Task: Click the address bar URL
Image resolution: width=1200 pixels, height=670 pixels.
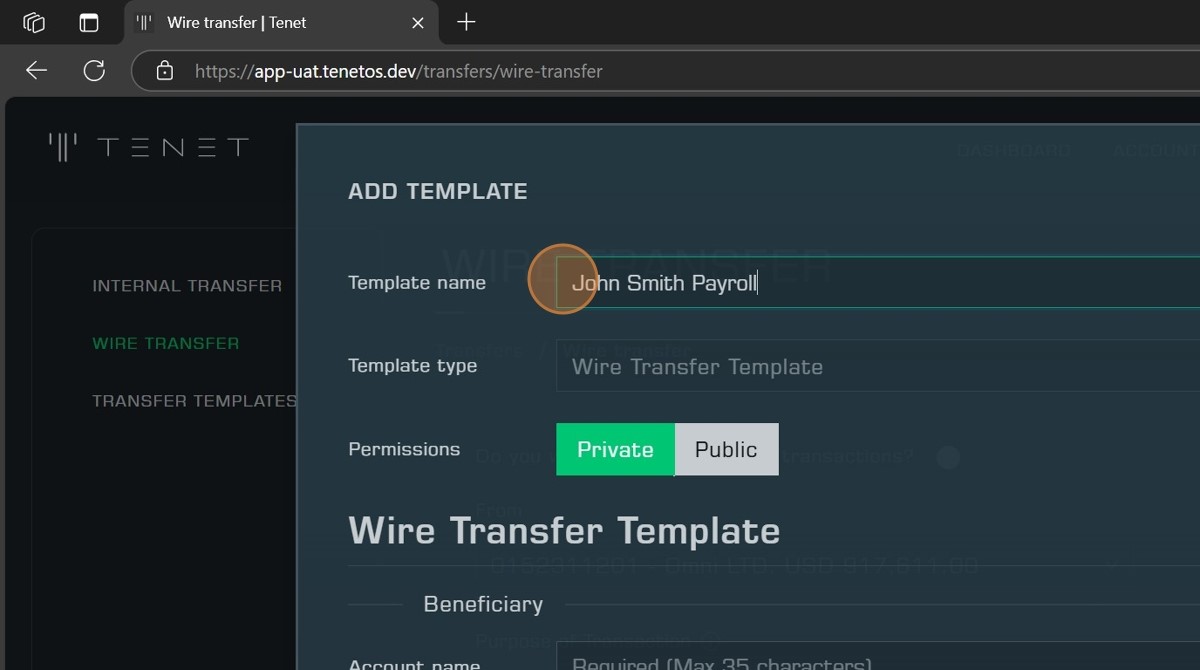Action: tap(398, 71)
